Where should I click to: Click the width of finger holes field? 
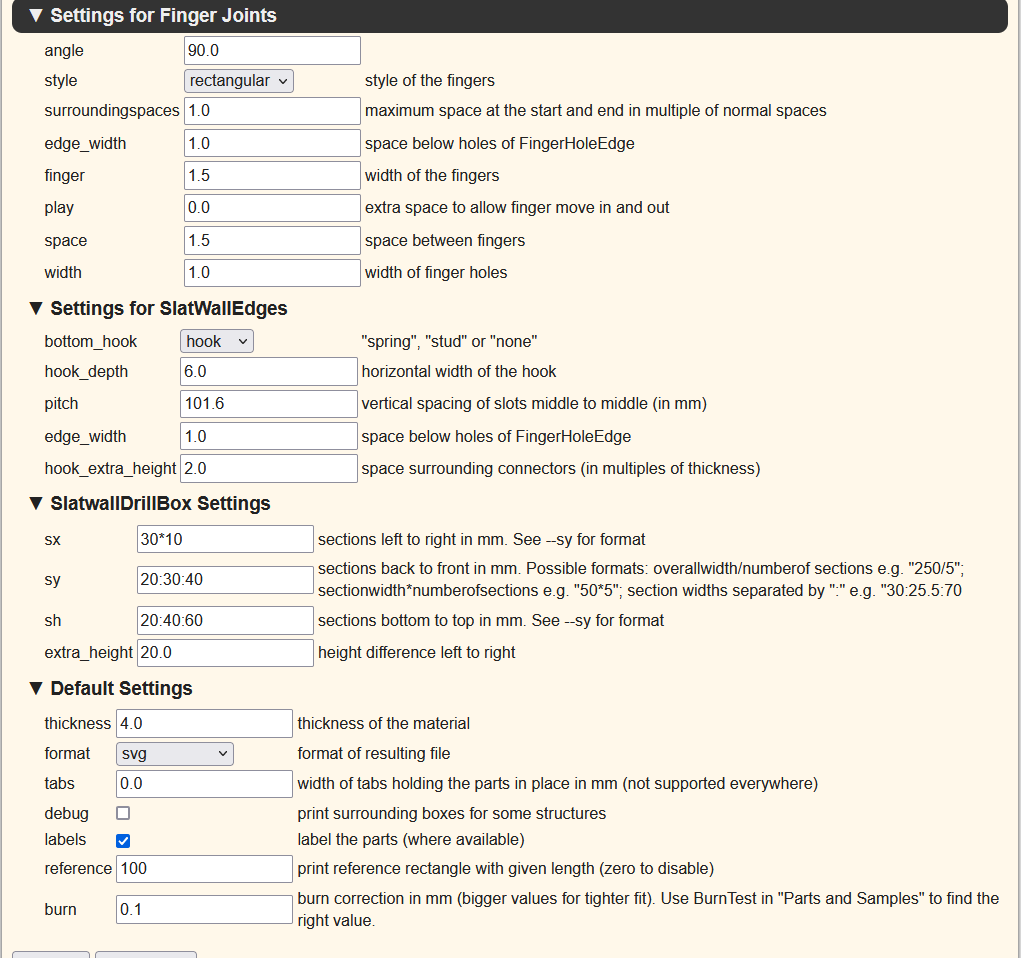click(272, 273)
